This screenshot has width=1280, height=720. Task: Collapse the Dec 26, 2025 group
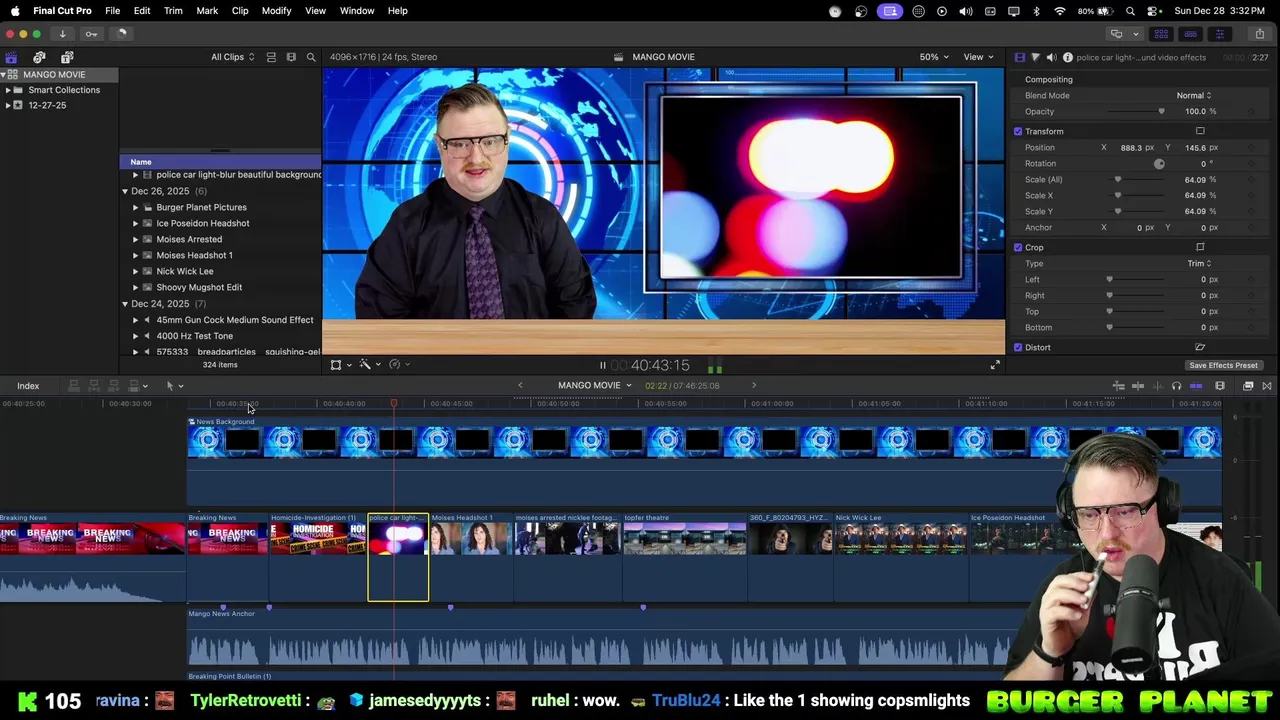[125, 191]
